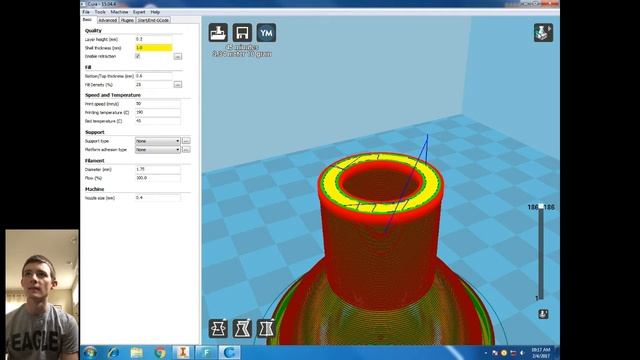640x360 pixels.
Task: Click the Printing temperature input field
Action: pyautogui.click(x=158, y=112)
